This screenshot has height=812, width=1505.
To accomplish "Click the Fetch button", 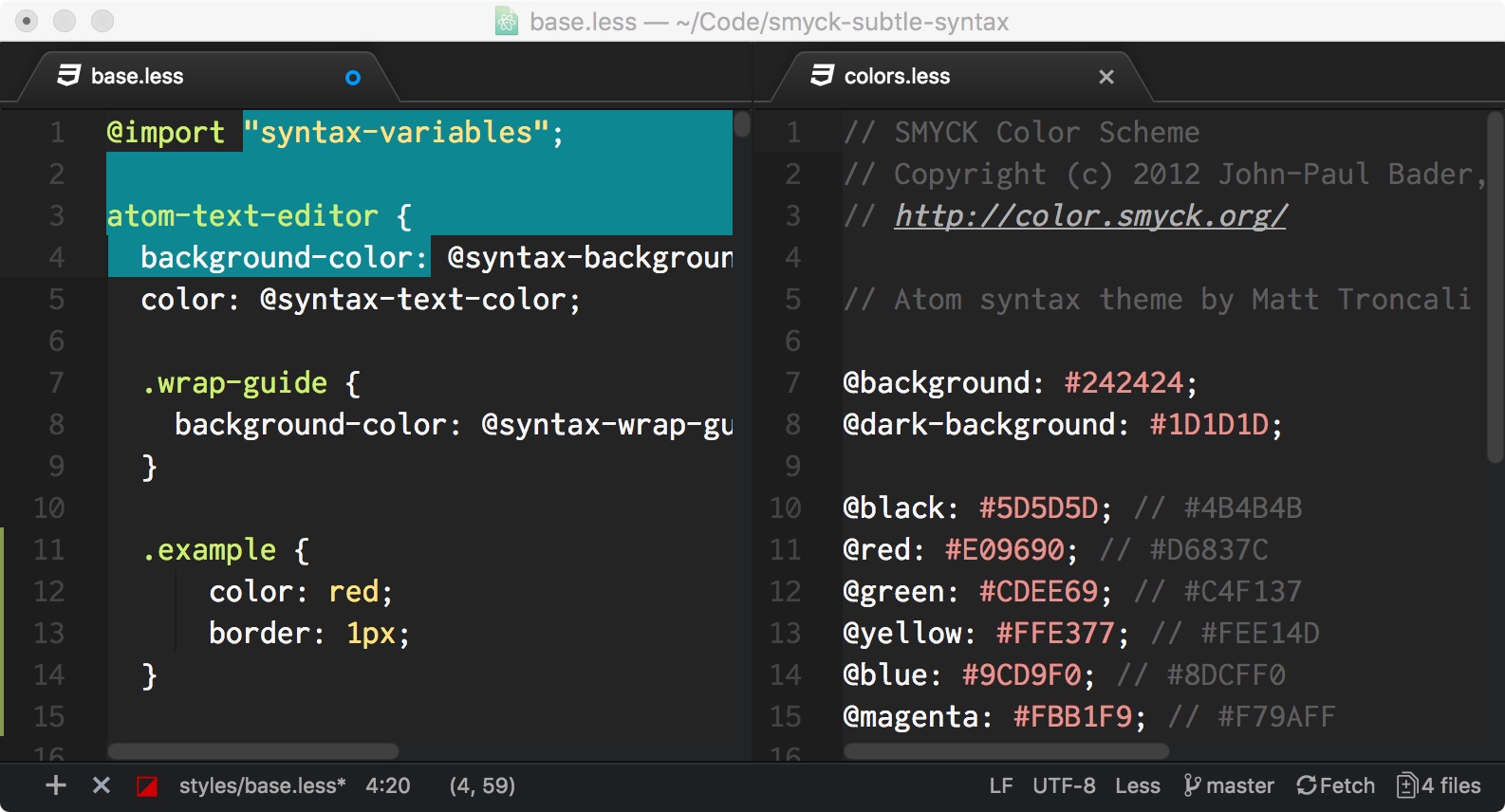I will (1335, 785).
